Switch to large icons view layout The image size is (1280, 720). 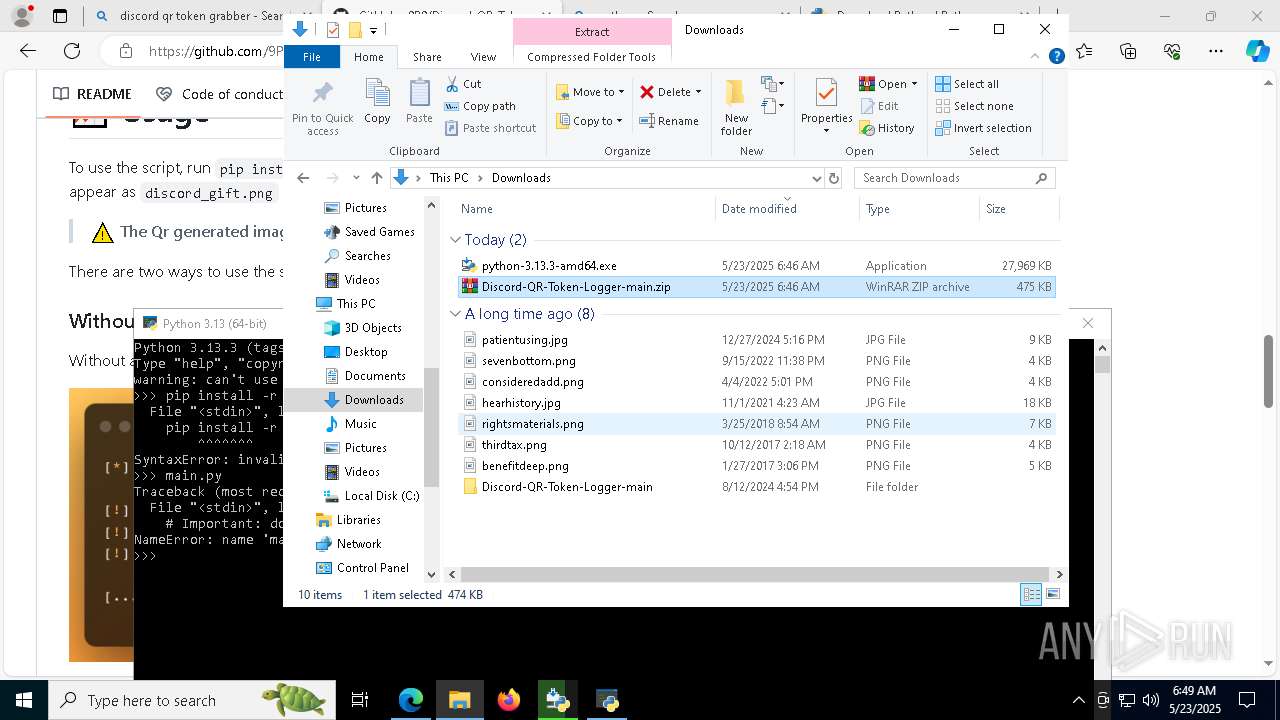click(x=1052, y=595)
